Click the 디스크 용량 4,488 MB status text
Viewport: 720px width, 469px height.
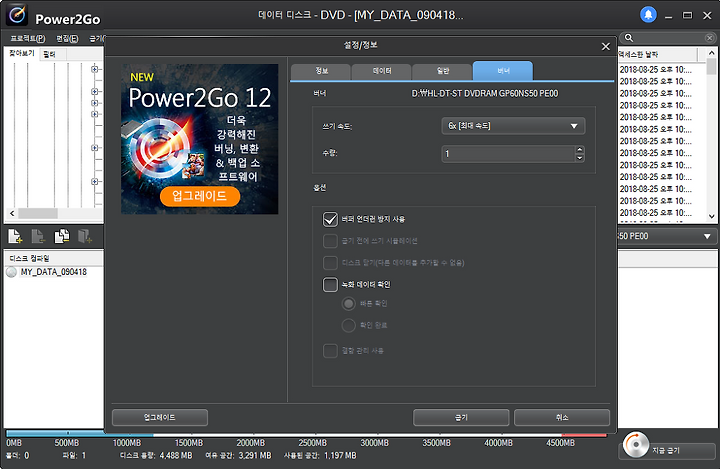(156, 456)
